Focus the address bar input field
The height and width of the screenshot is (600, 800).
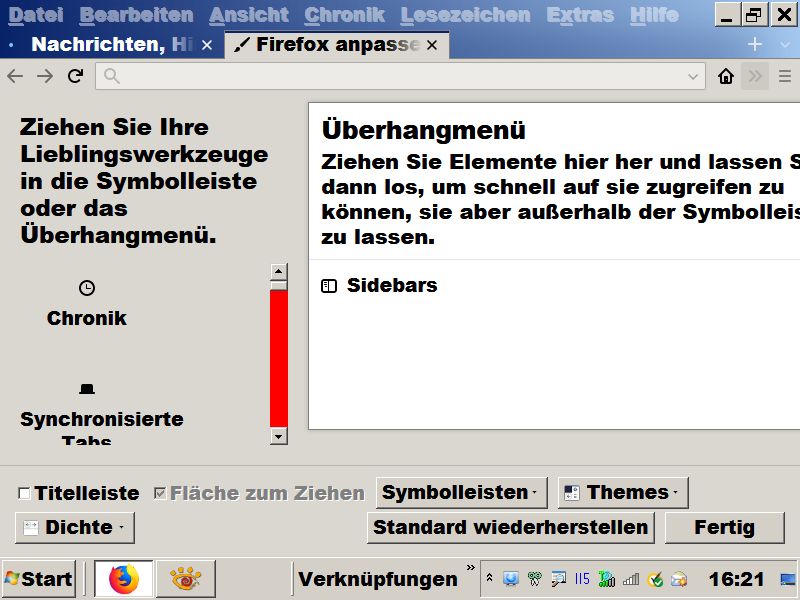click(400, 77)
